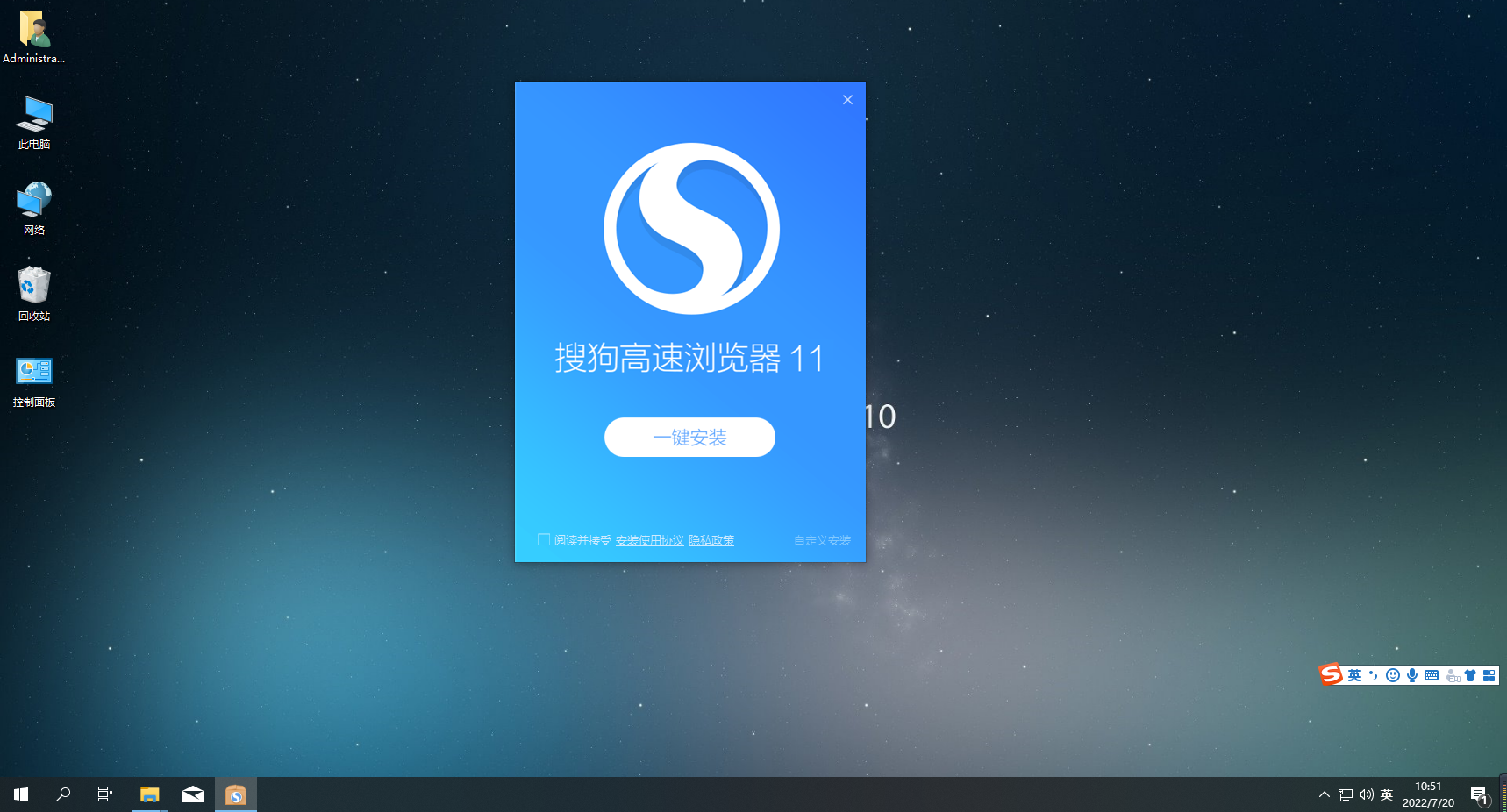Viewport: 1507px width, 812px height.
Task: Select the 此电脑 desktop icon
Action: (34, 123)
